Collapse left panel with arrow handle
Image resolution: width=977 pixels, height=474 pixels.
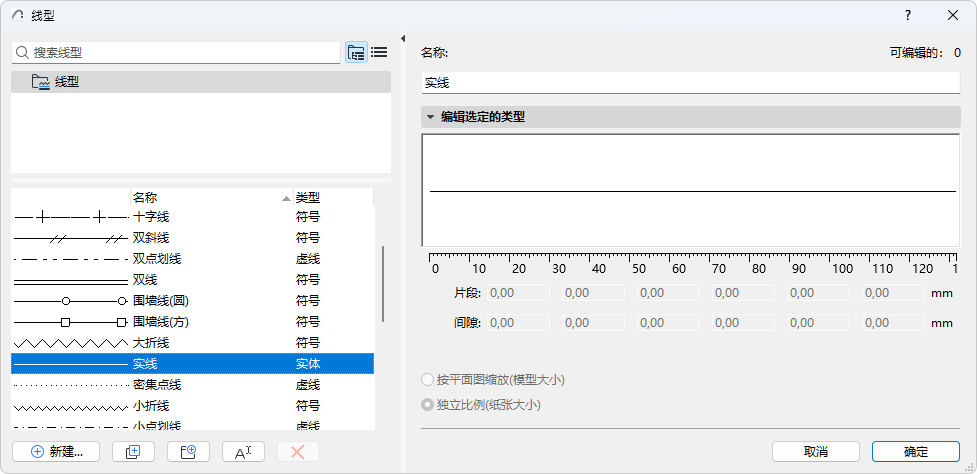403,39
